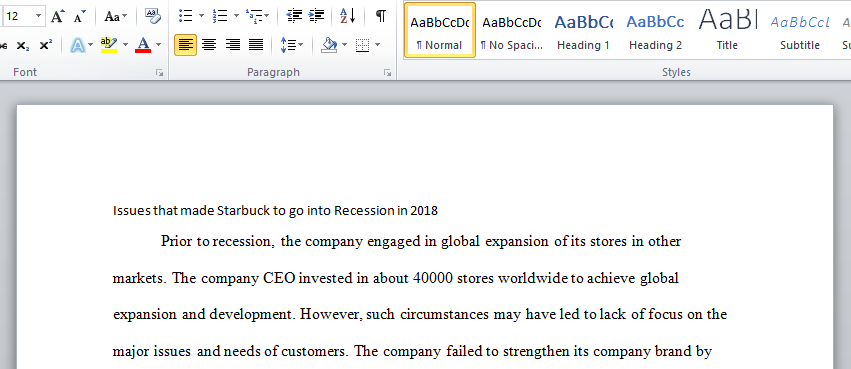Align text left
The width and height of the screenshot is (851, 369).
(186, 45)
